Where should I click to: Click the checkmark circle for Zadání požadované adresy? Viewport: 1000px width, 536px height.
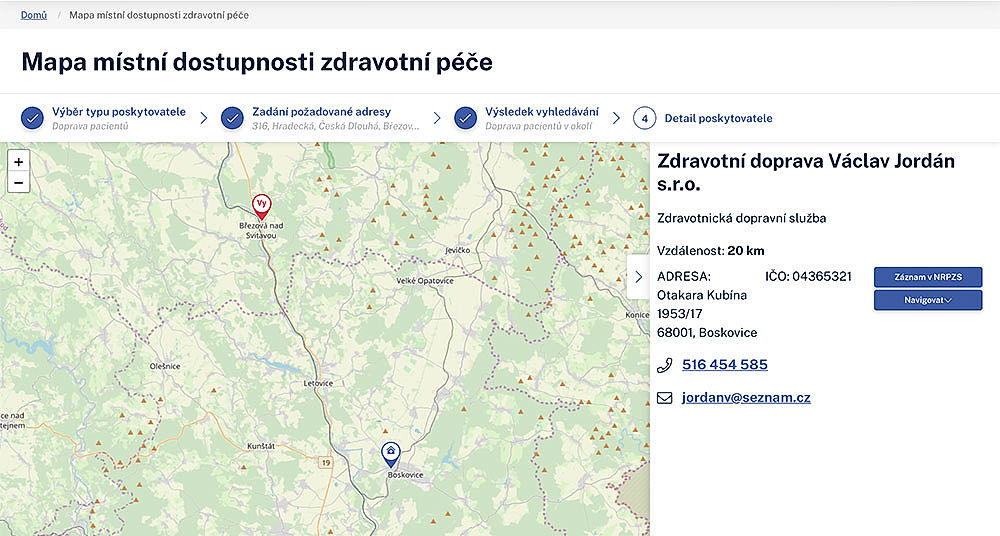232,118
